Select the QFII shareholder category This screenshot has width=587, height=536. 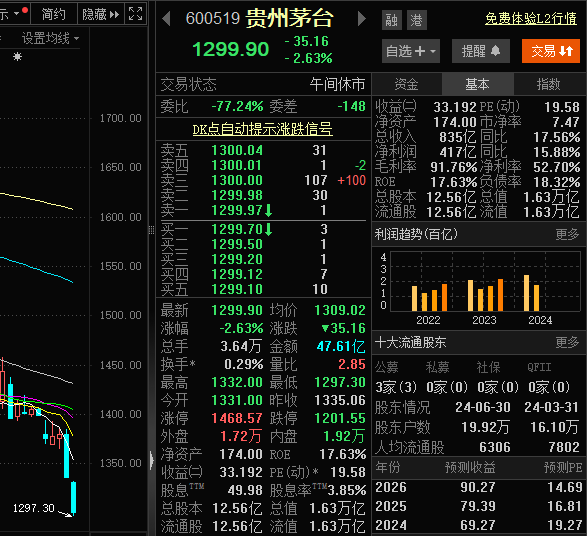tap(539, 367)
